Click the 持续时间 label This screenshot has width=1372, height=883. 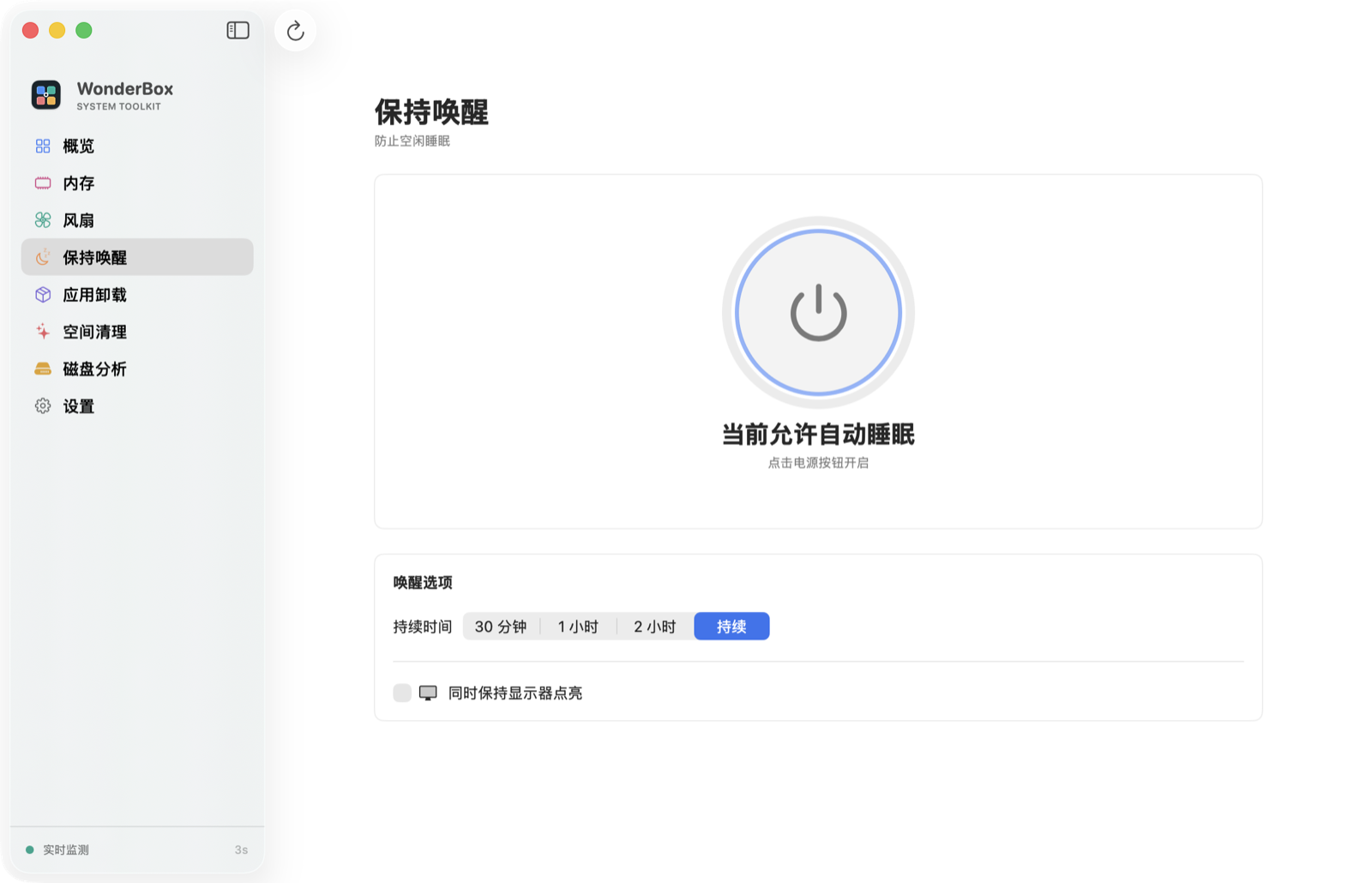[423, 627]
